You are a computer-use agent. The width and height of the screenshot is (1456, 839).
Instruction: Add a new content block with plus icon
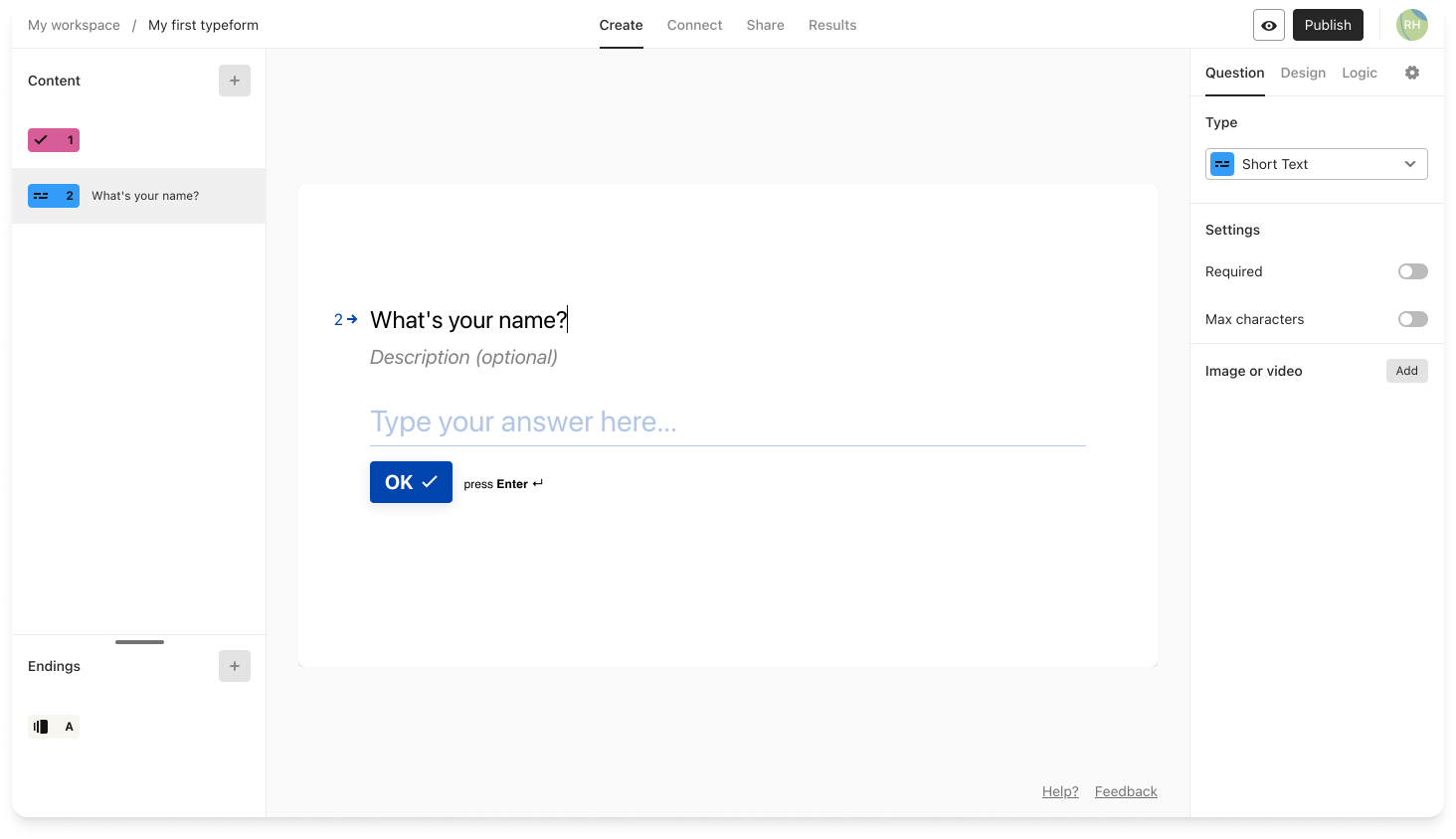click(x=235, y=81)
